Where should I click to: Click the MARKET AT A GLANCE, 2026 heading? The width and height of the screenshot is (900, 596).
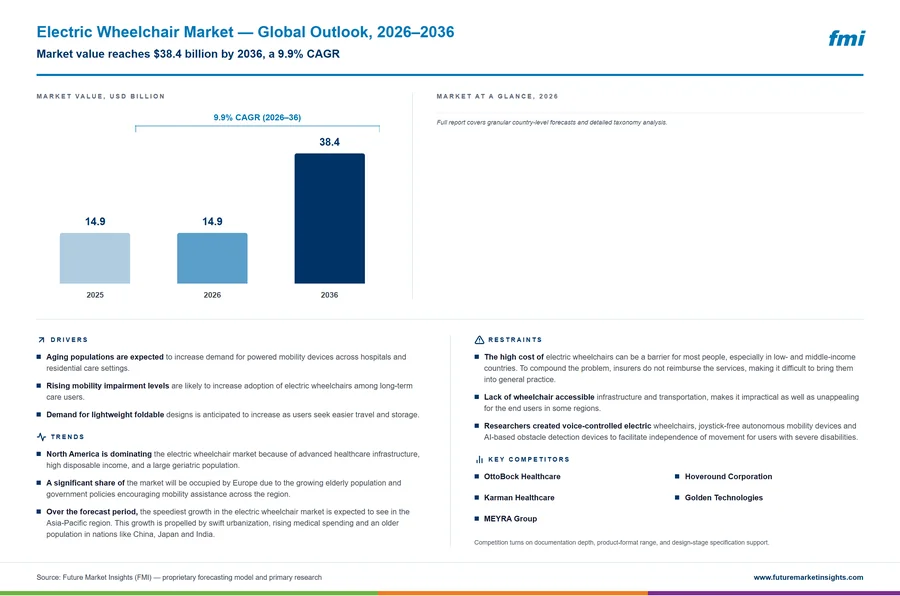tap(497, 96)
